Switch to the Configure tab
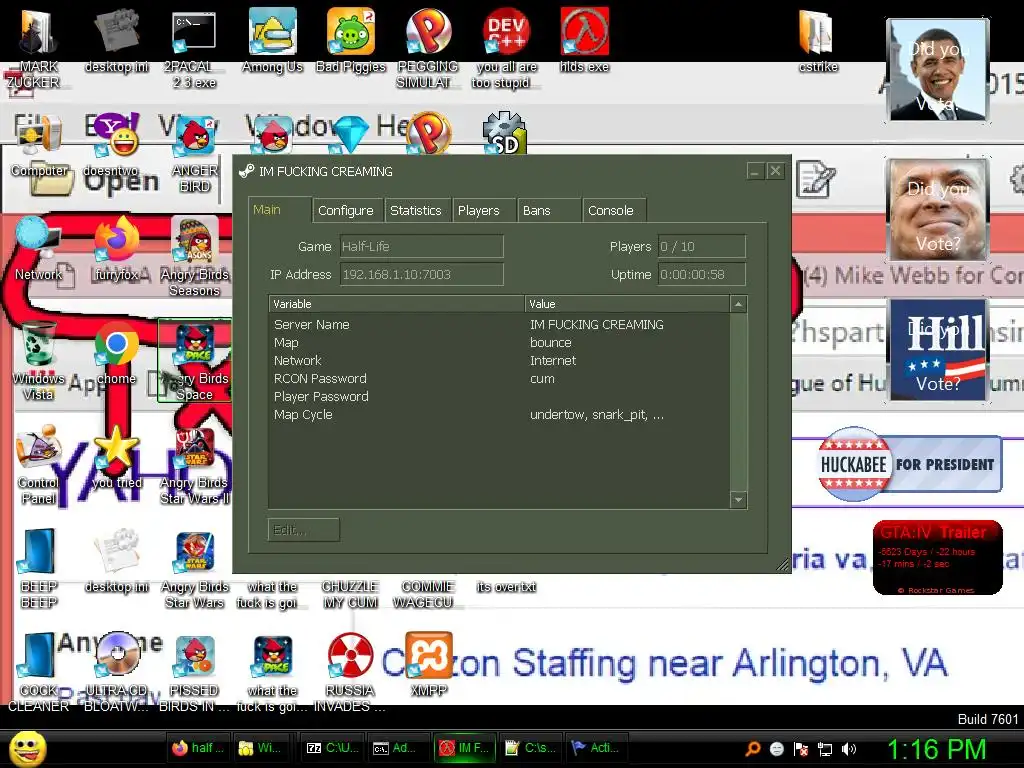 tap(345, 210)
